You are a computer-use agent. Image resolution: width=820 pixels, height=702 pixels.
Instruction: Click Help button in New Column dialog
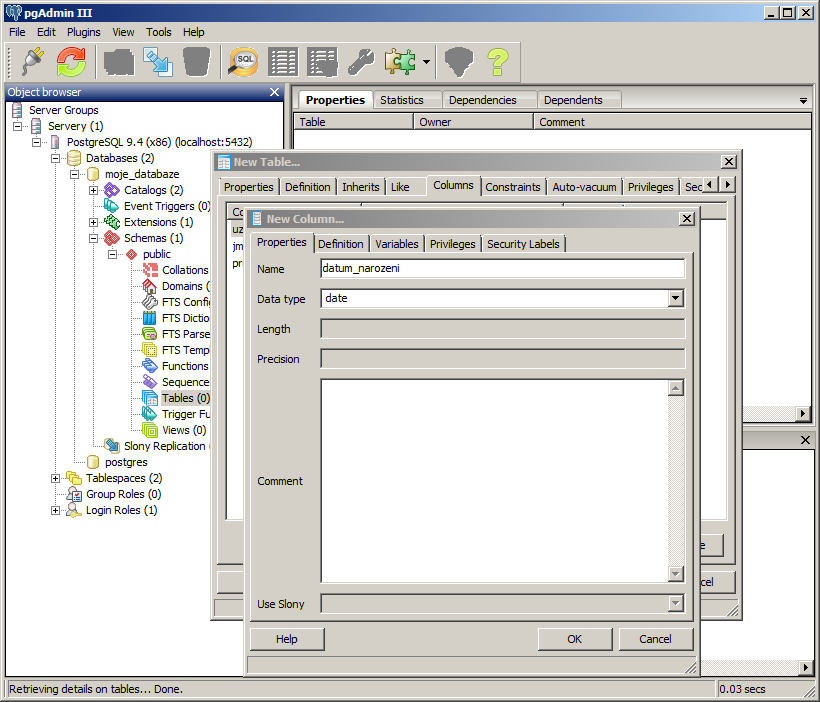[287, 639]
